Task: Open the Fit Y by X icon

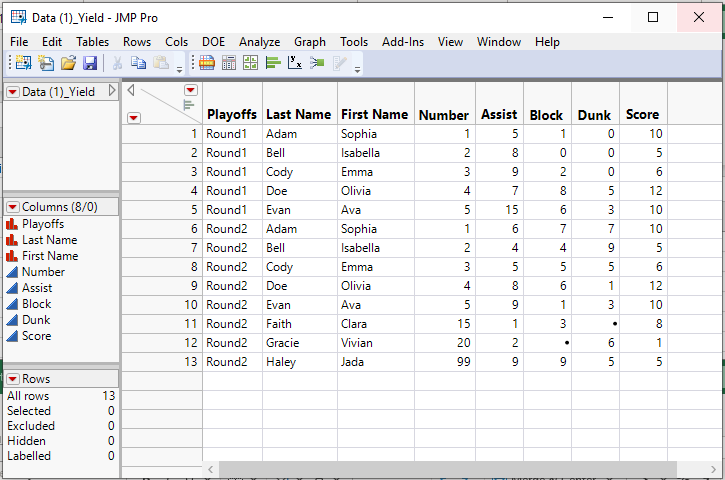Action: click(x=295, y=63)
